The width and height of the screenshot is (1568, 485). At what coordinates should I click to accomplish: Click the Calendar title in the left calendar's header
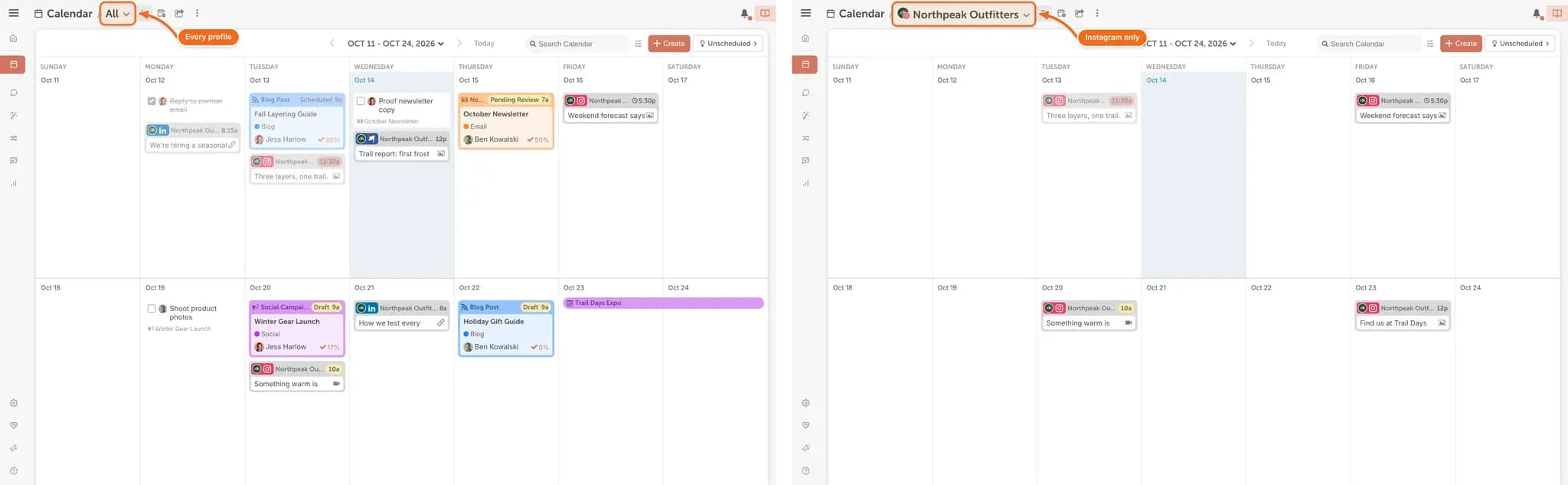point(69,14)
